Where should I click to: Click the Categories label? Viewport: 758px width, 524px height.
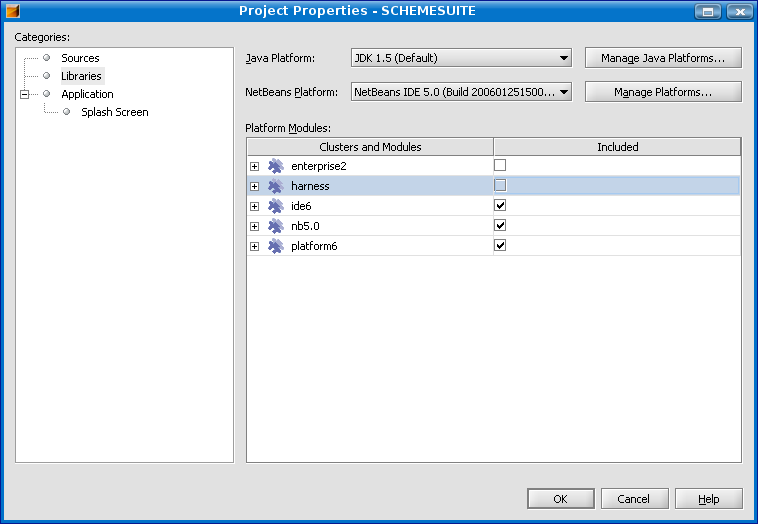[x=42, y=37]
